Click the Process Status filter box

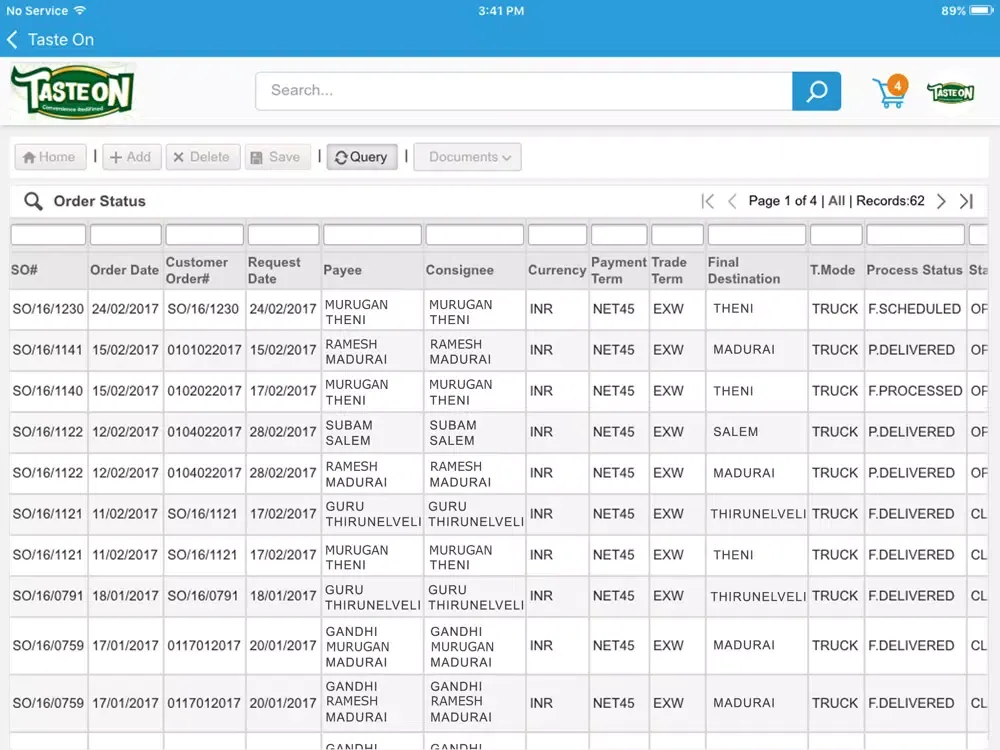(x=915, y=235)
